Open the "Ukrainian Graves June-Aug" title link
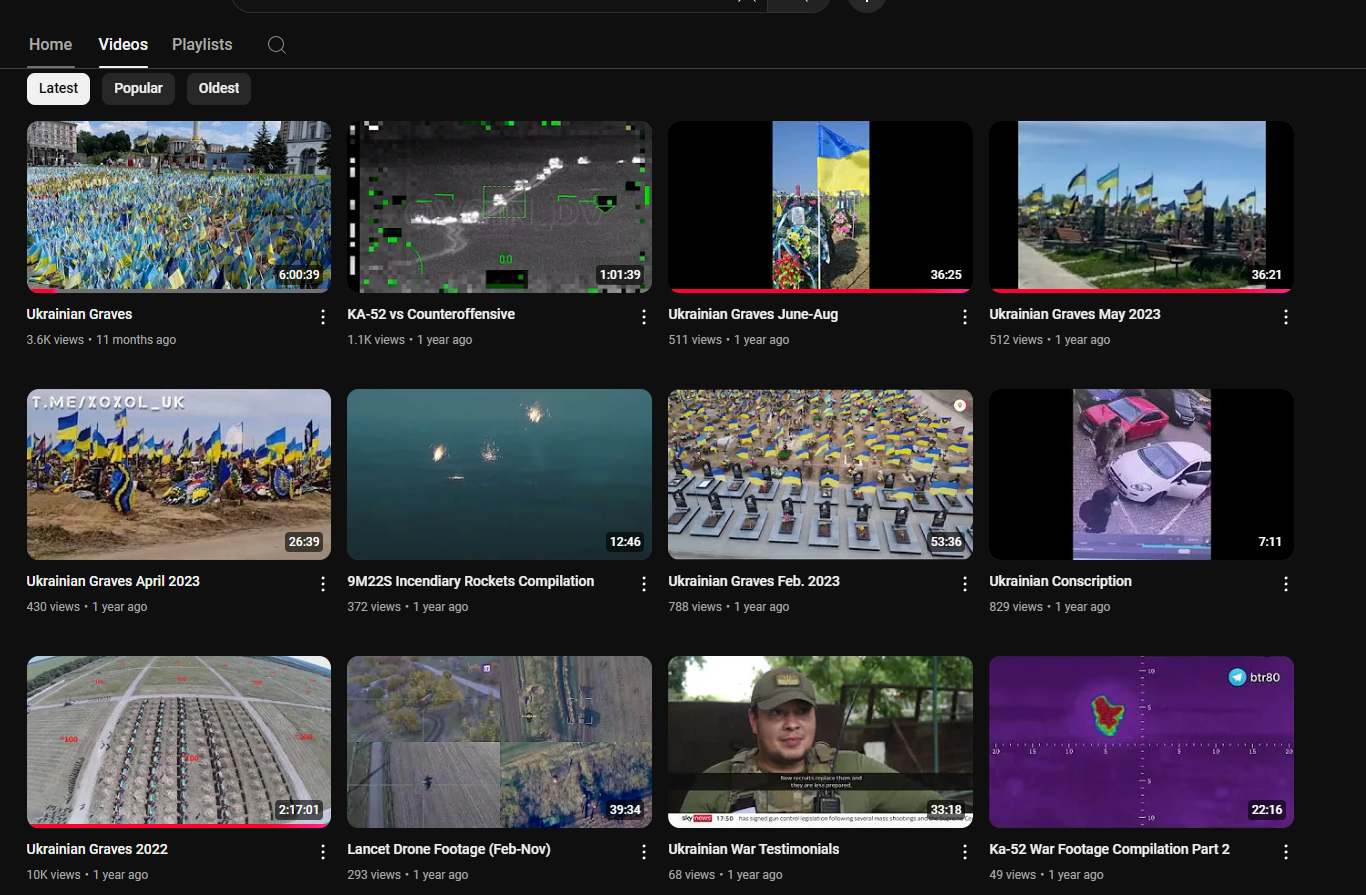 point(753,314)
